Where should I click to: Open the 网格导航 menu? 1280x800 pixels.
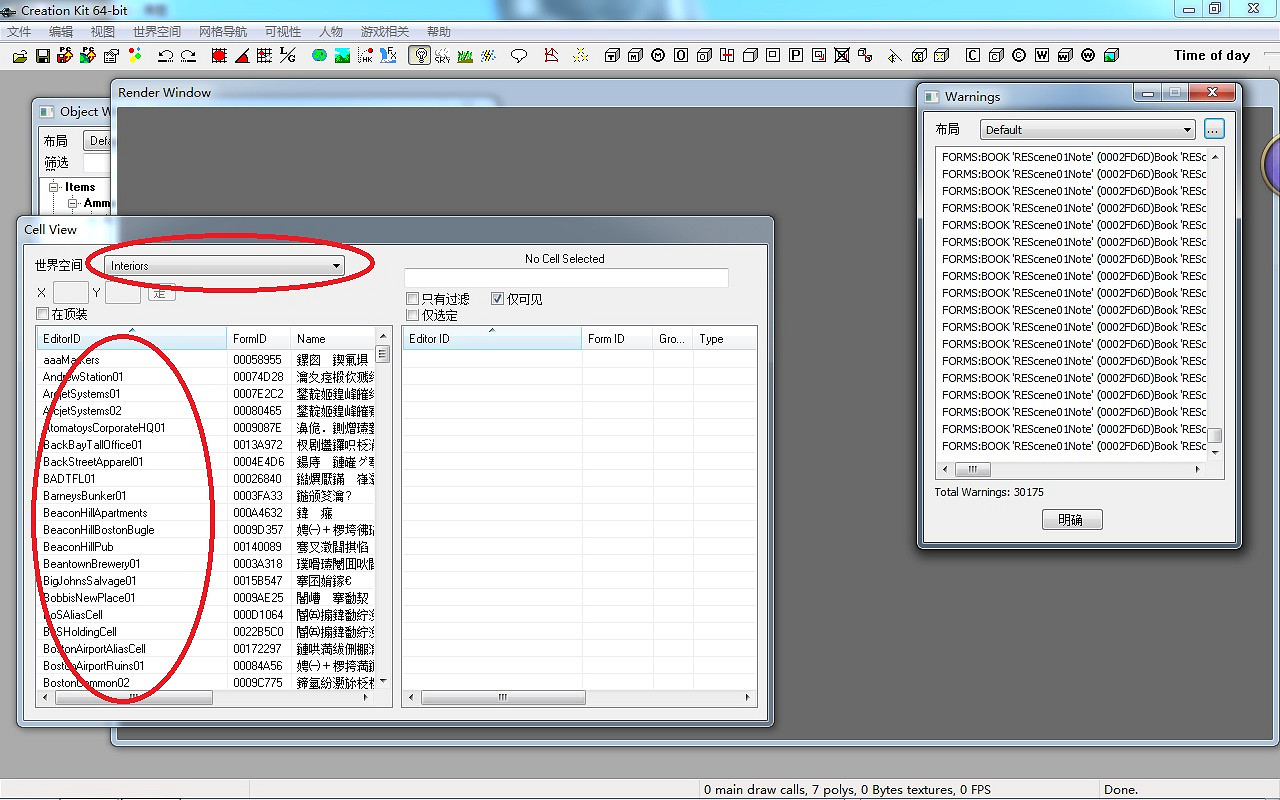pyautogui.click(x=223, y=32)
